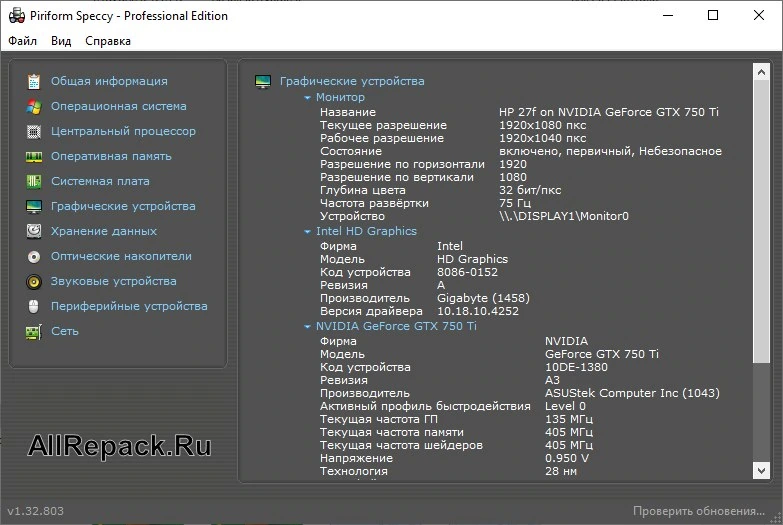
Task: Select the Intel HD Graphics node label
Action: coord(366,231)
